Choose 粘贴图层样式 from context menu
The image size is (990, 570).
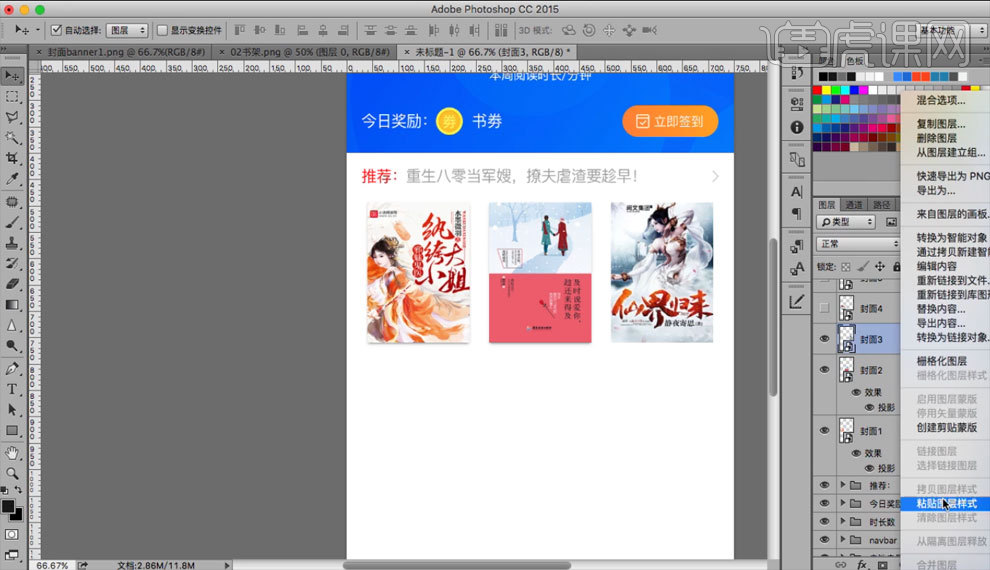946,503
